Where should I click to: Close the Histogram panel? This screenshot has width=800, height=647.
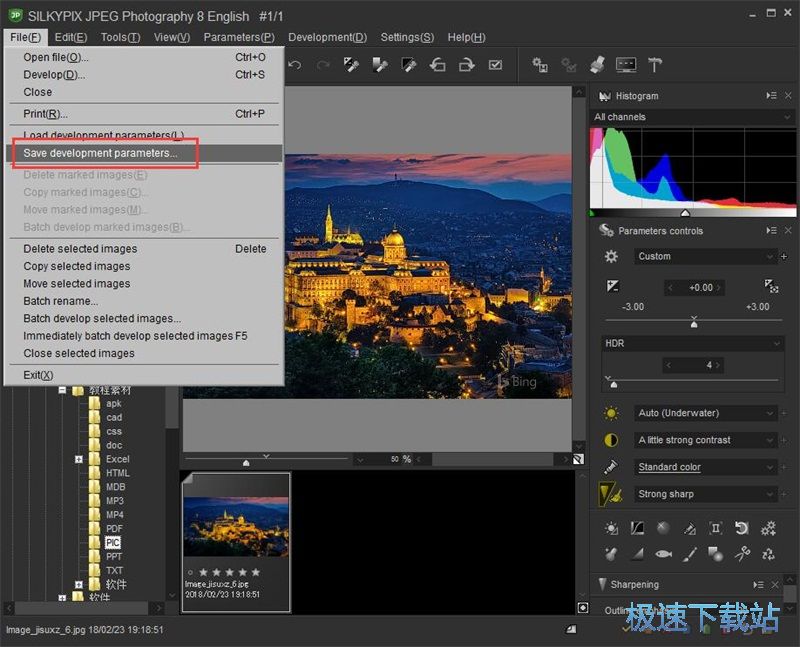click(x=789, y=96)
